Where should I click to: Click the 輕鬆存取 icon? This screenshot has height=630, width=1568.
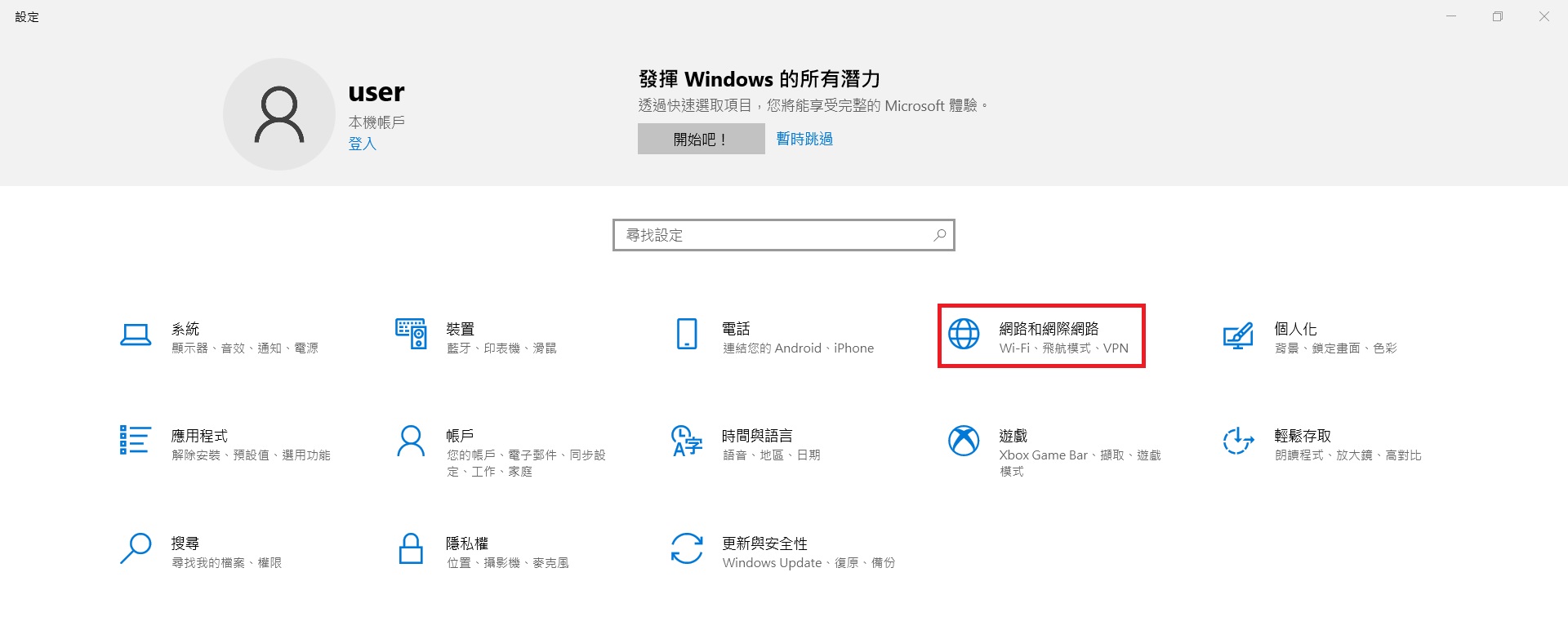[1238, 441]
